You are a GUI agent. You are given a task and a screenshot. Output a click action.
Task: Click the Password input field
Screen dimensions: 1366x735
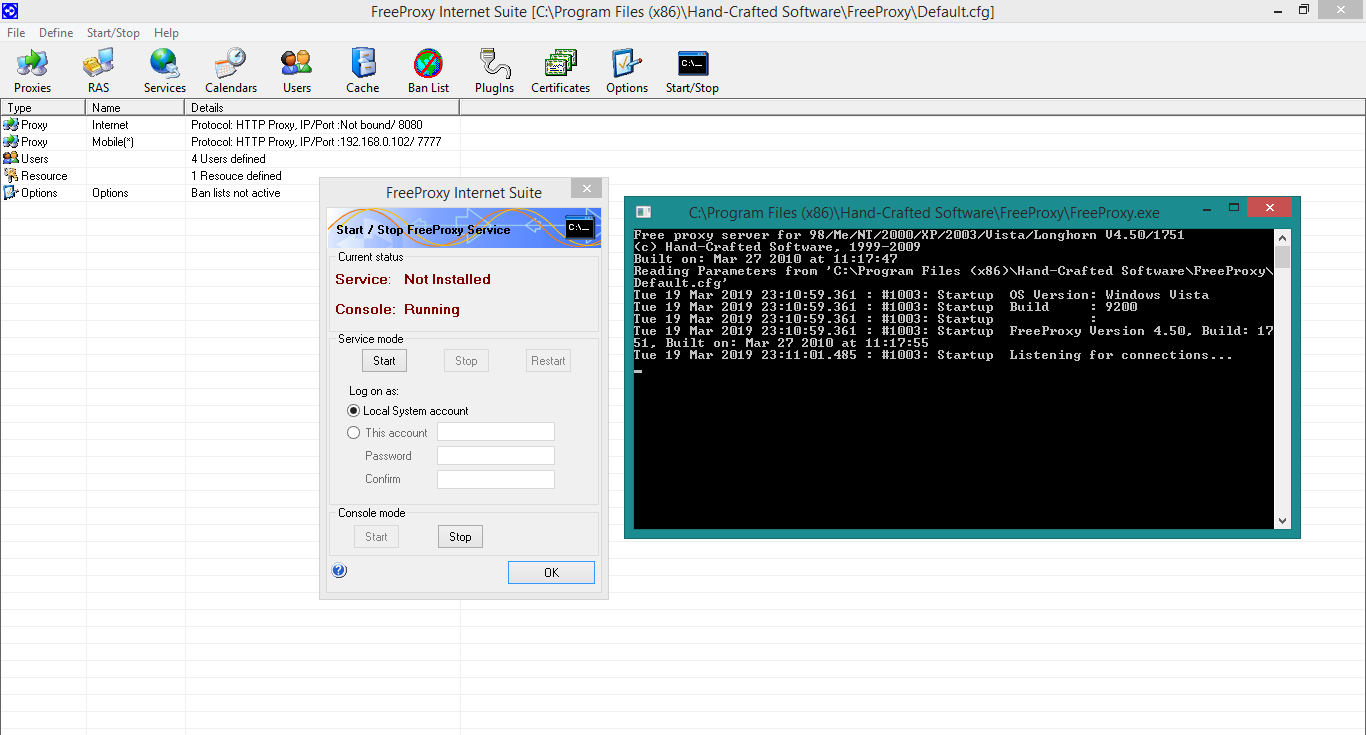(496, 455)
